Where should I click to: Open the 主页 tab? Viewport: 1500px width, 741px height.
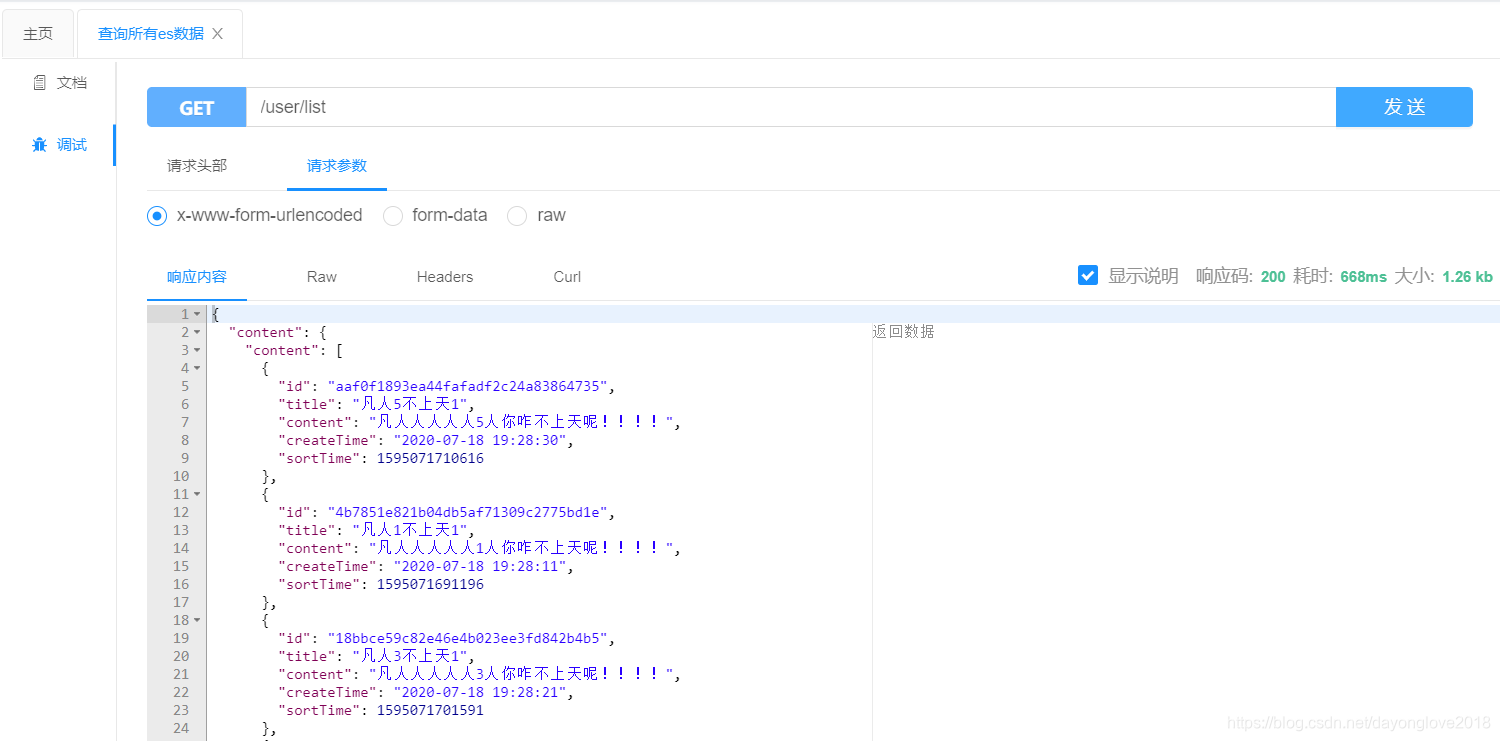coord(38,34)
